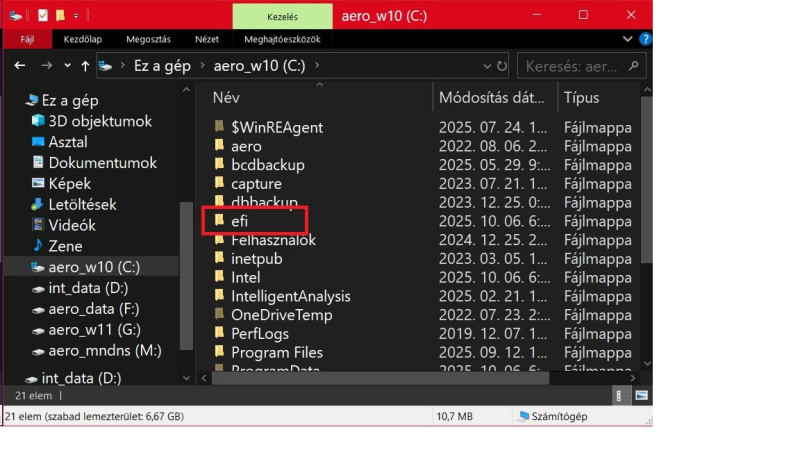The height and width of the screenshot is (450, 800).
Task: Open 3D objektumok in the navigation pane
Action: point(100,121)
